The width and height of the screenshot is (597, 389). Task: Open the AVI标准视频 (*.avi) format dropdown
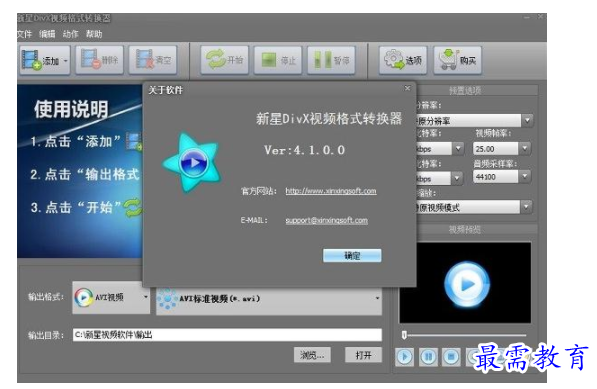click(x=269, y=298)
